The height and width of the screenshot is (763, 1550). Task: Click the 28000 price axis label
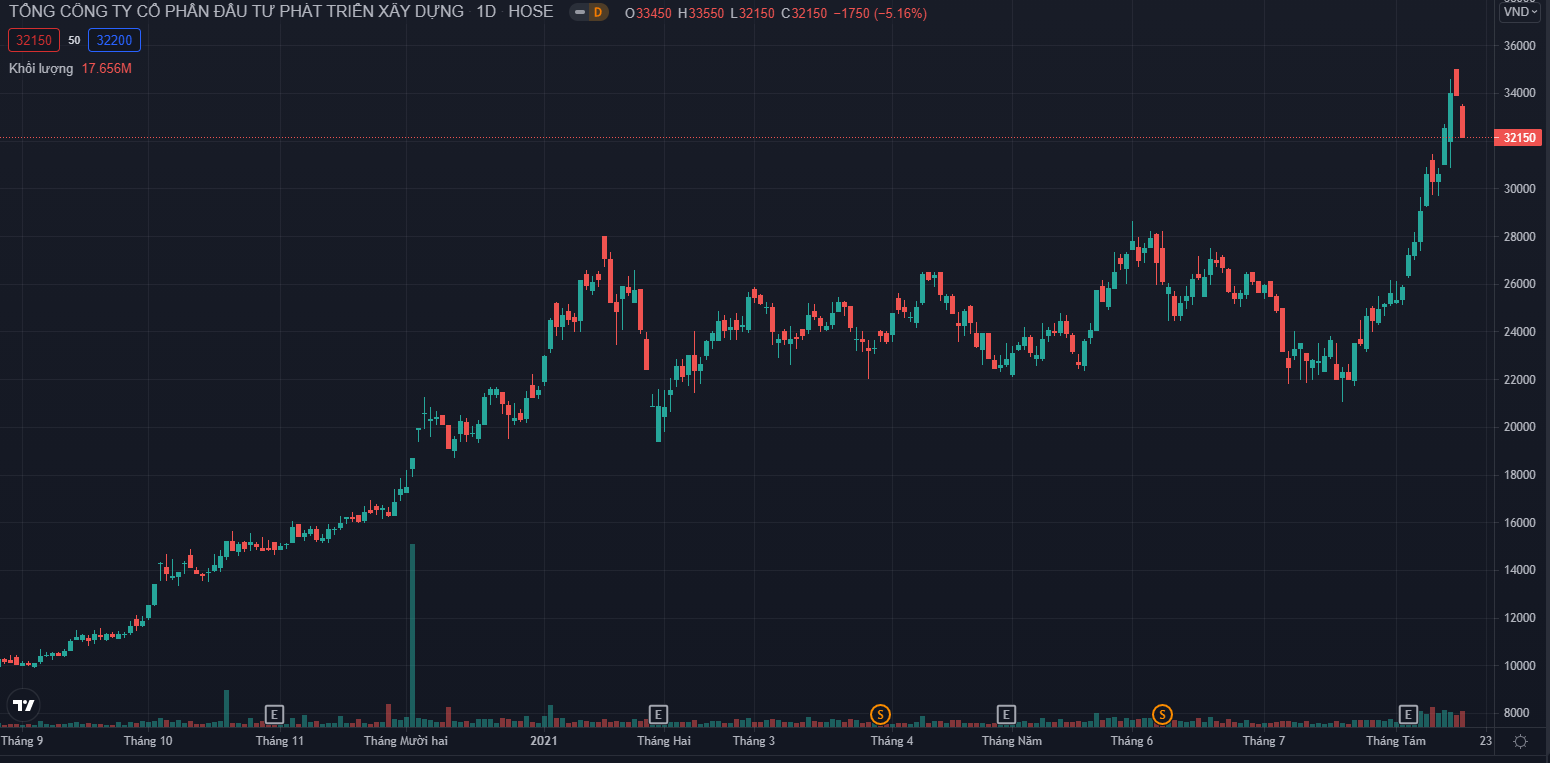click(1519, 237)
